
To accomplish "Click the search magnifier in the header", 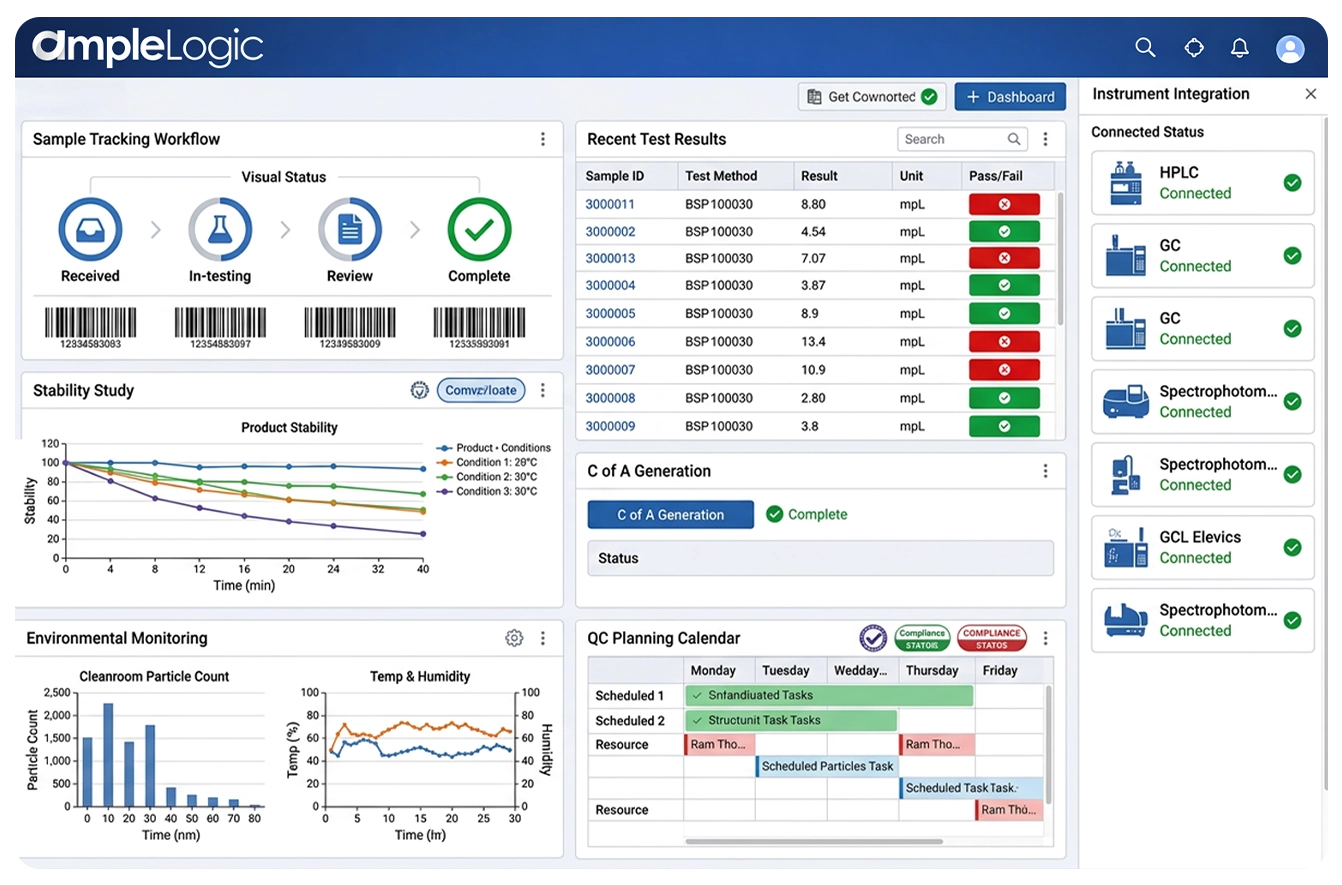I will point(1145,47).
